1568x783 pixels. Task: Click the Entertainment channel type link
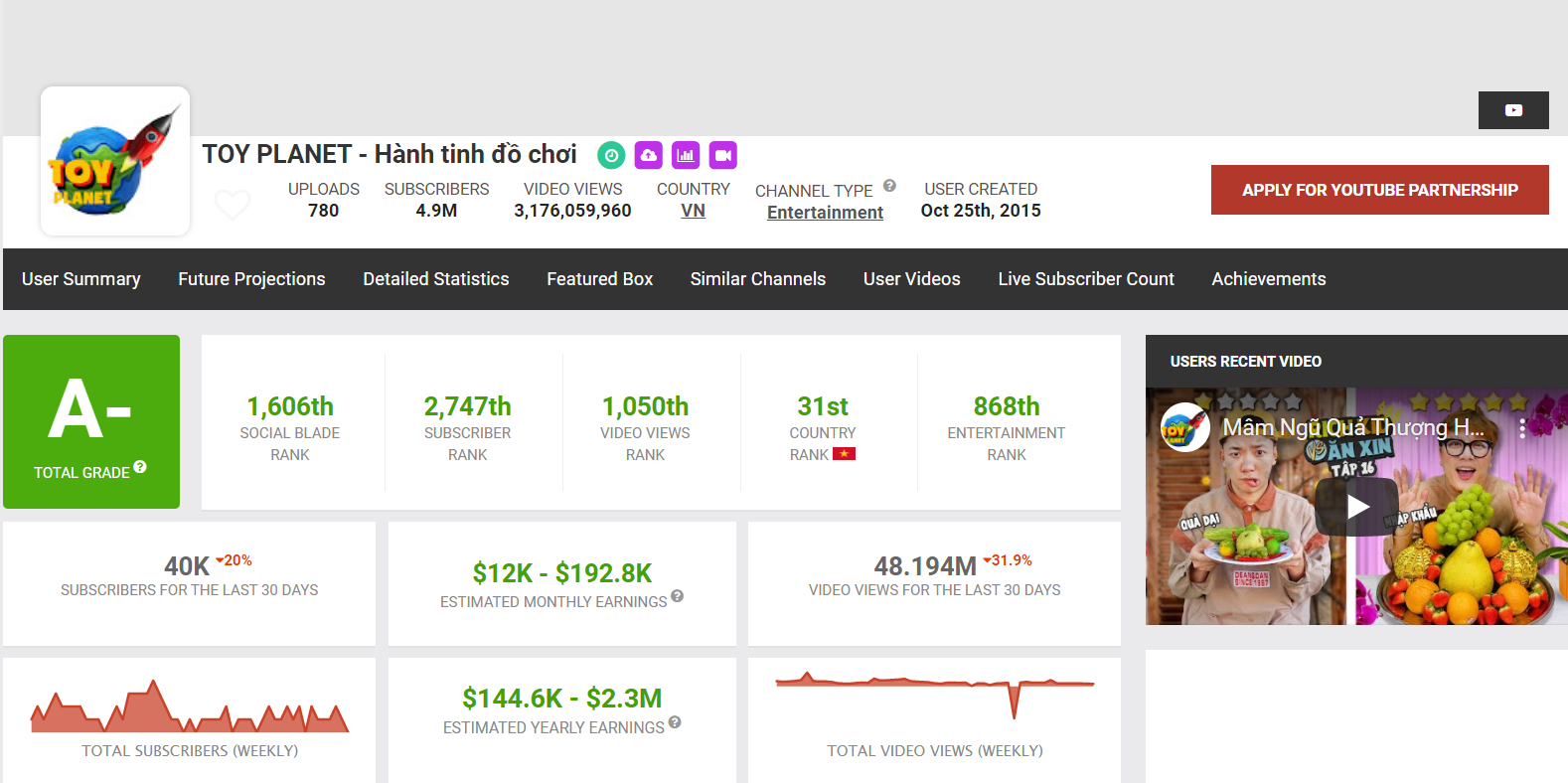pos(825,213)
